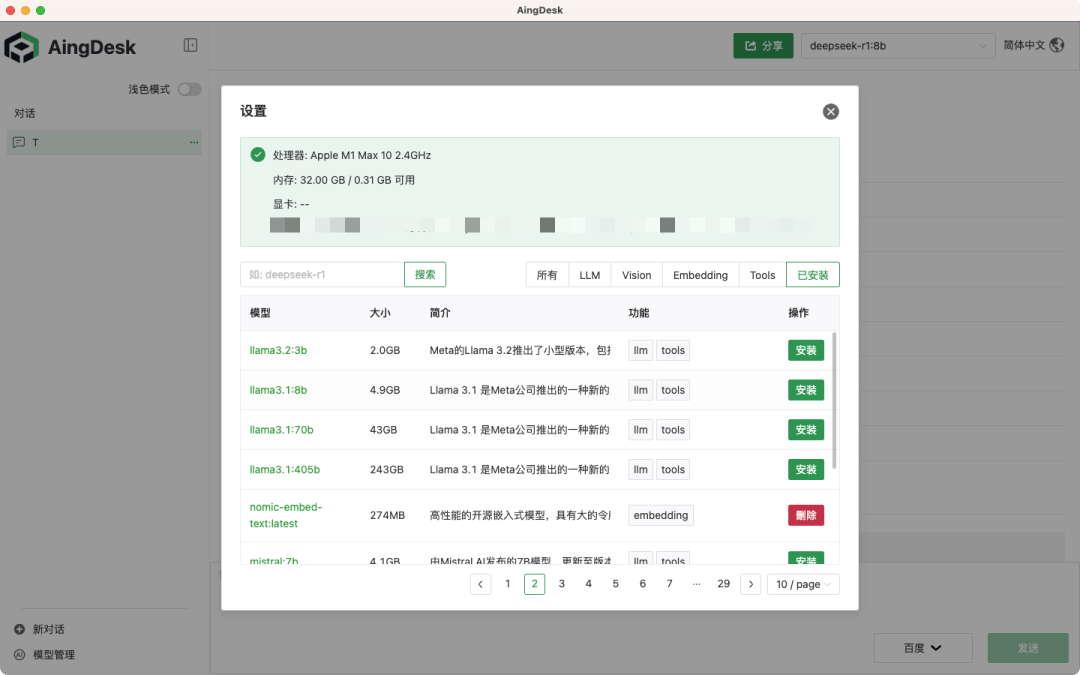Click the macOS green zoom window button

pyautogui.click(x=41, y=10)
